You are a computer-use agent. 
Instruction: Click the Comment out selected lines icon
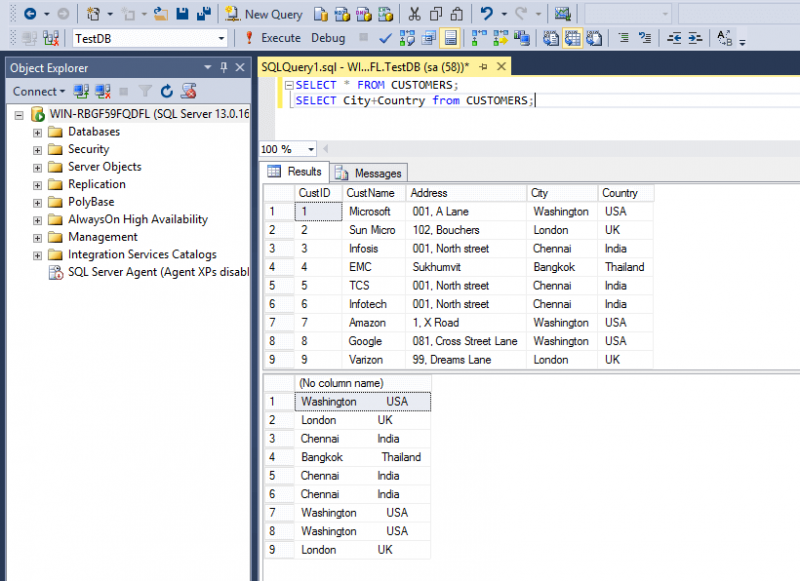(x=623, y=39)
